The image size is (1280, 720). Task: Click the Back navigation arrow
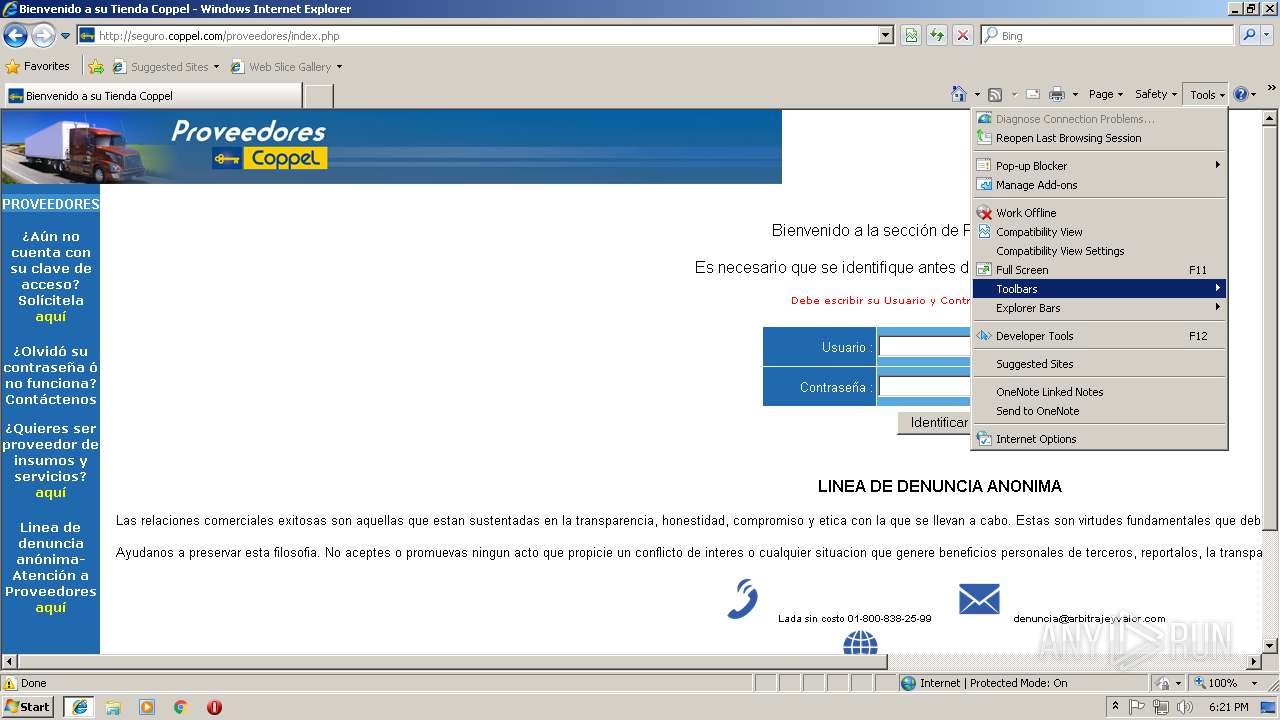[x=15, y=36]
